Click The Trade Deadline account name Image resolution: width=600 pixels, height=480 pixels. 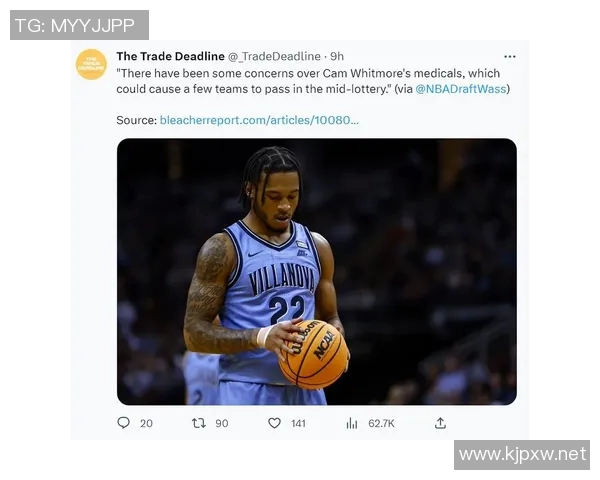(x=170, y=57)
